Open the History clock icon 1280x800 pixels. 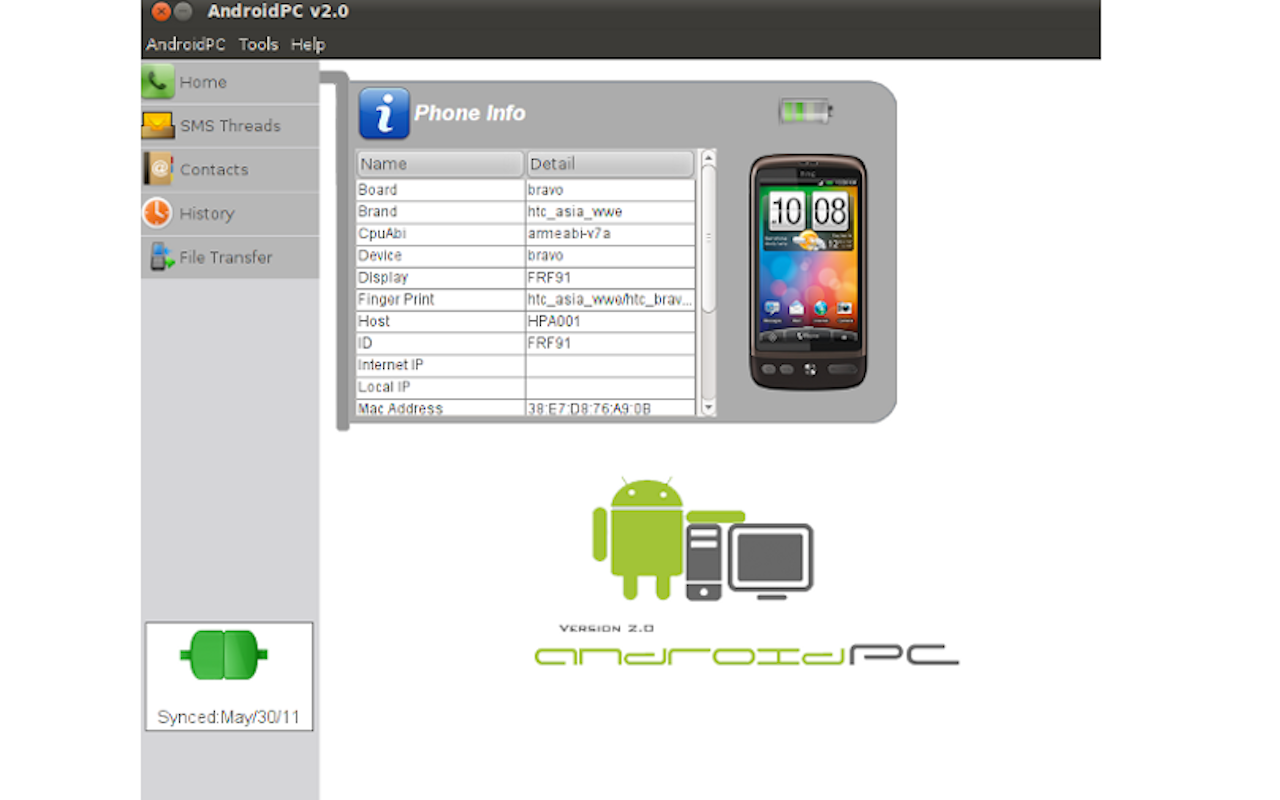pos(157,212)
